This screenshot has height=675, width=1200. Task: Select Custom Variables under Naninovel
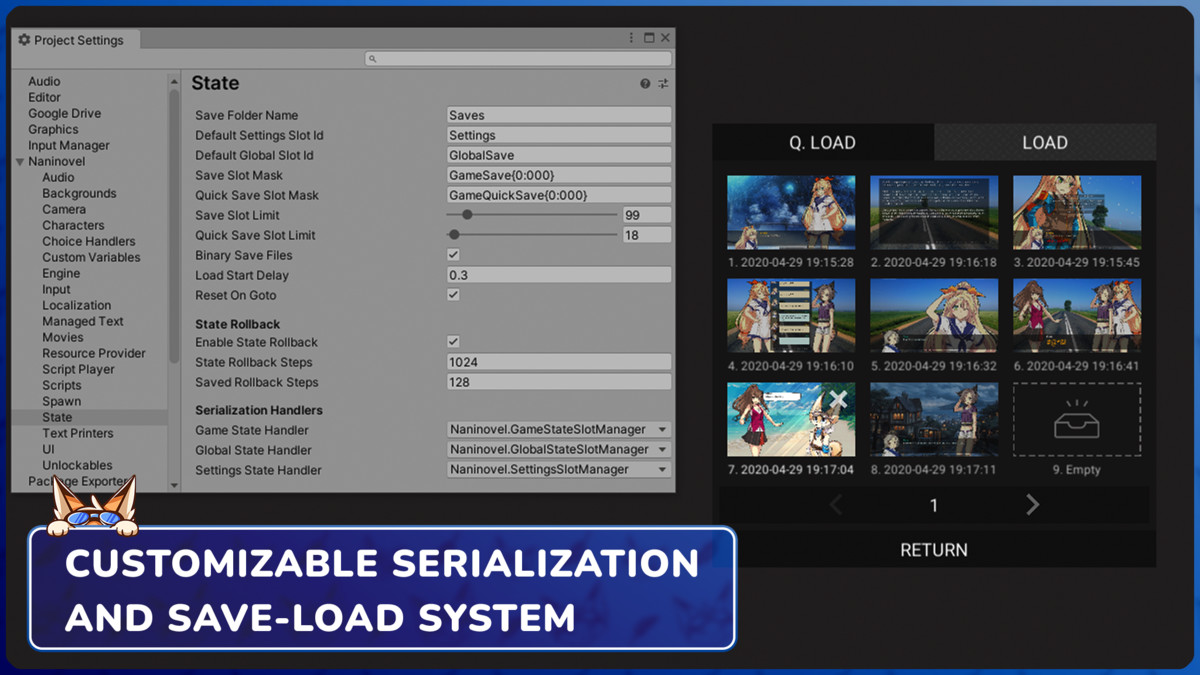click(91, 257)
